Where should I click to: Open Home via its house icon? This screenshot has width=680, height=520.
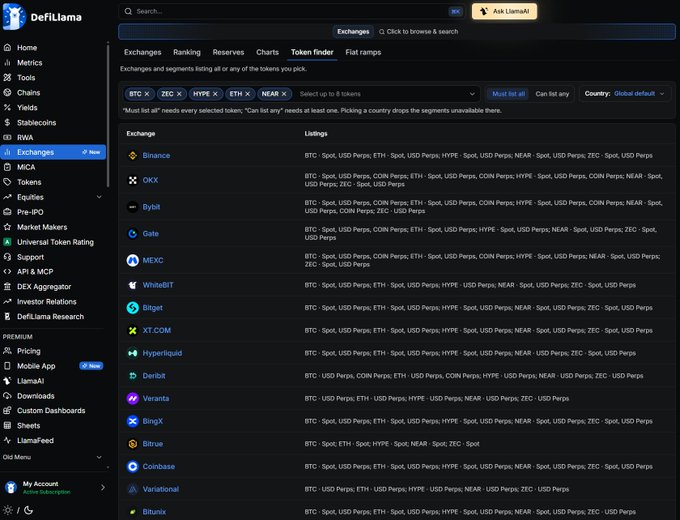coord(7,47)
